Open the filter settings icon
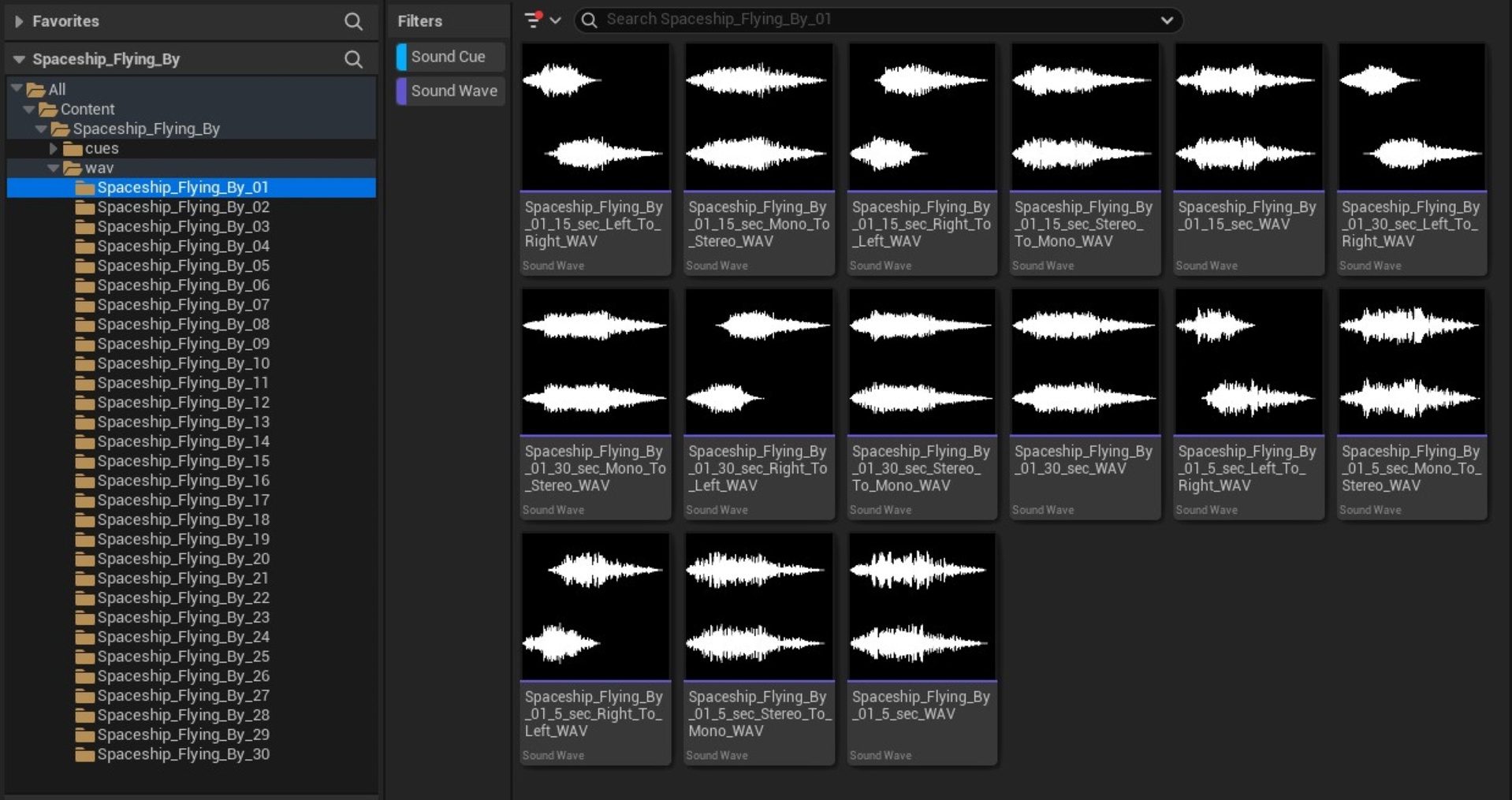1512x800 pixels. 534,20
